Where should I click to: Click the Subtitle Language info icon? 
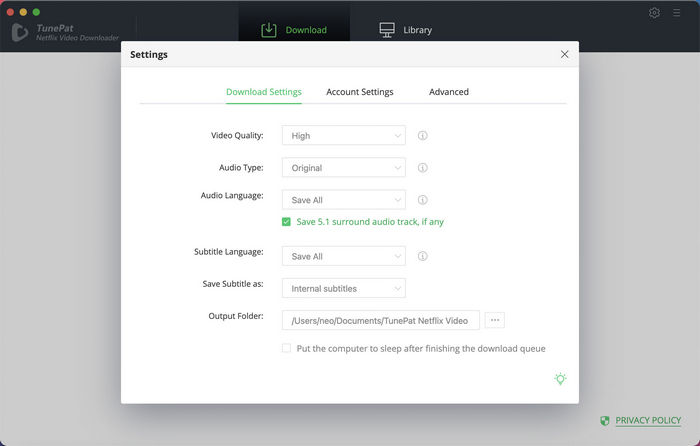tap(422, 256)
